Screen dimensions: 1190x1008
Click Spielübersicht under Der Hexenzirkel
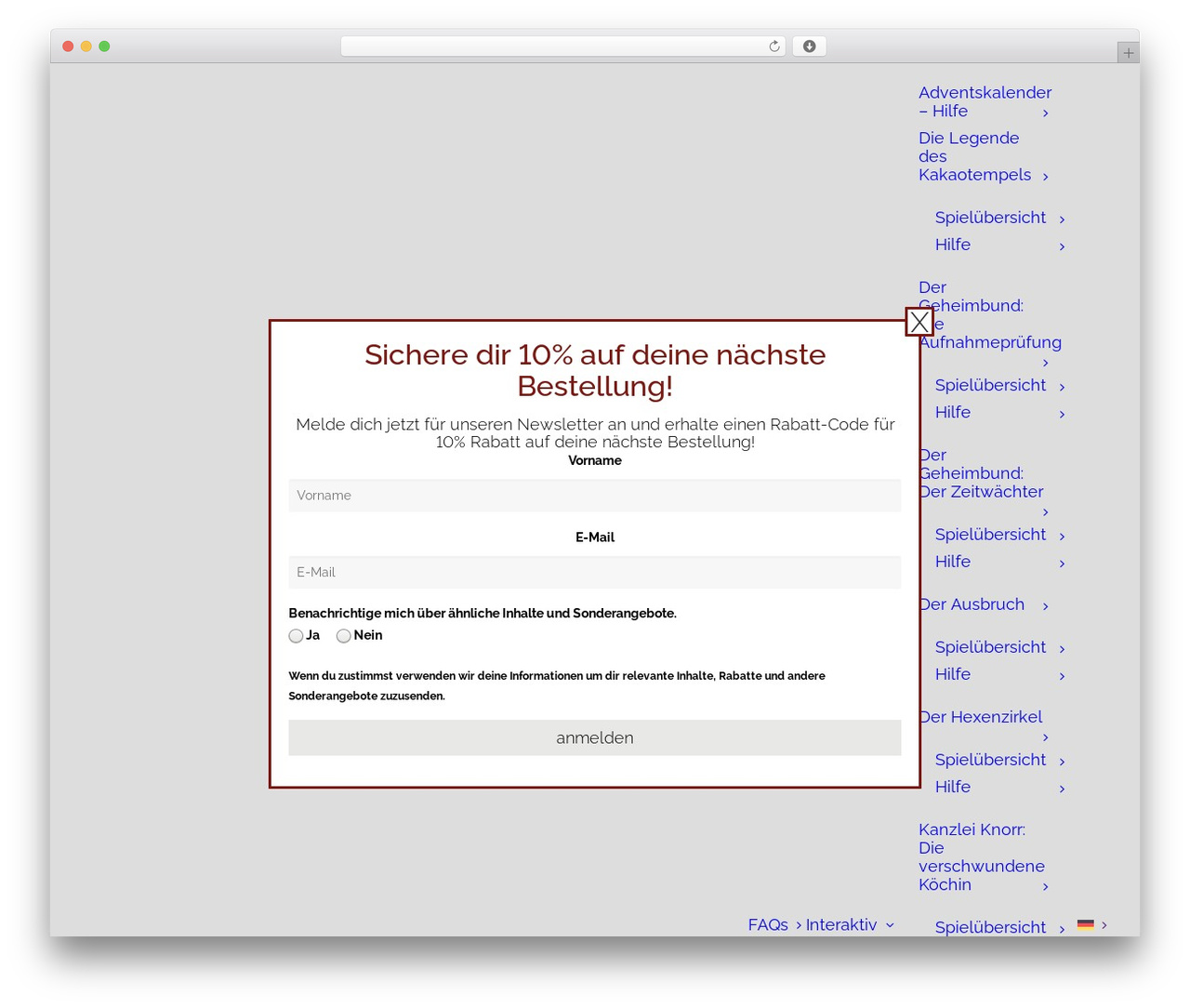tap(990, 760)
